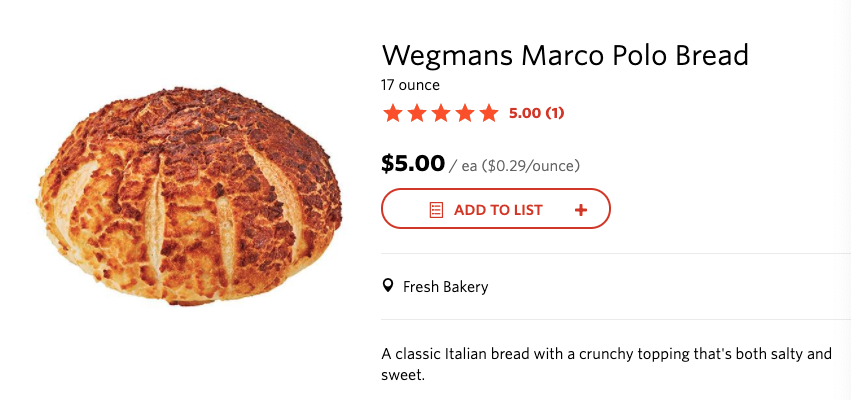This screenshot has height=400, width=851.
Task: Click the plus icon on Add to List
Action: [581, 210]
